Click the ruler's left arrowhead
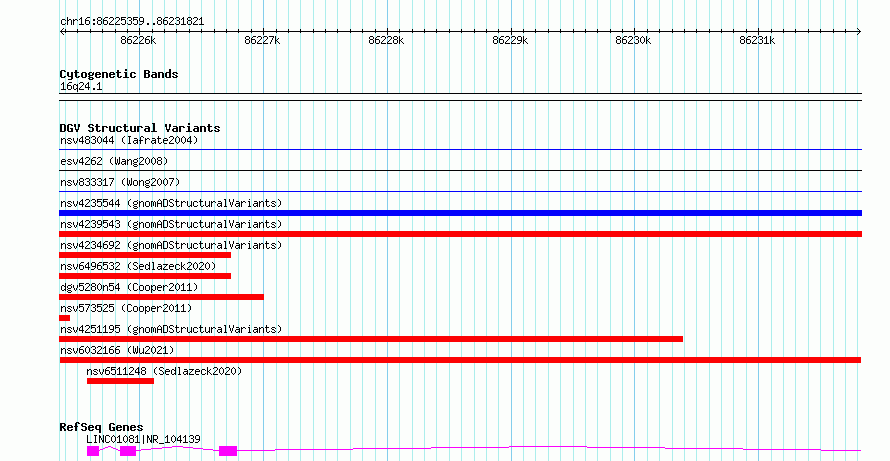Image resolution: width=890 pixels, height=461 pixels. (x=62, y=32)
